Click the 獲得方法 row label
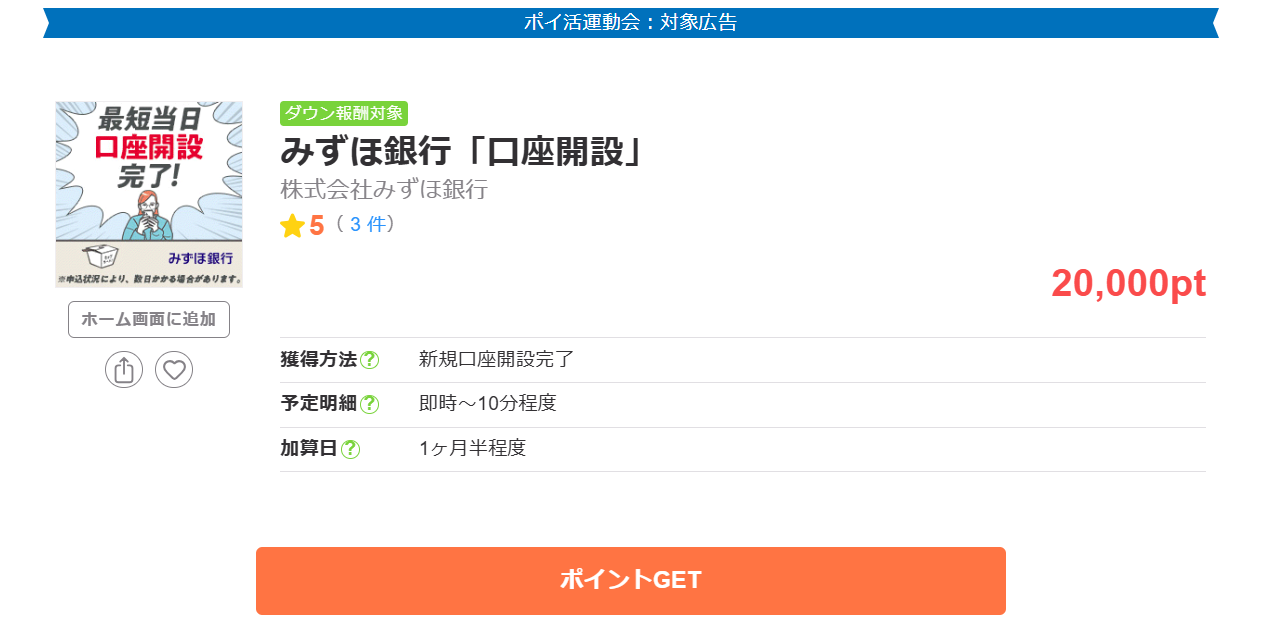Image resolution: width=1265 pixels, height=621 pixels. pos(318,360)
